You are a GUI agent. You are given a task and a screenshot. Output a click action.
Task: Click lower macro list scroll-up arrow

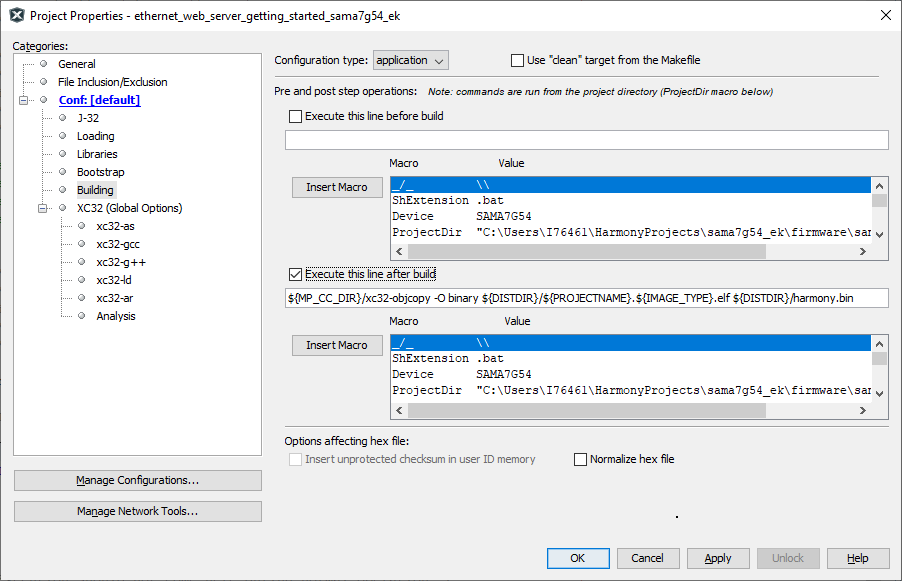coord(879,344)
